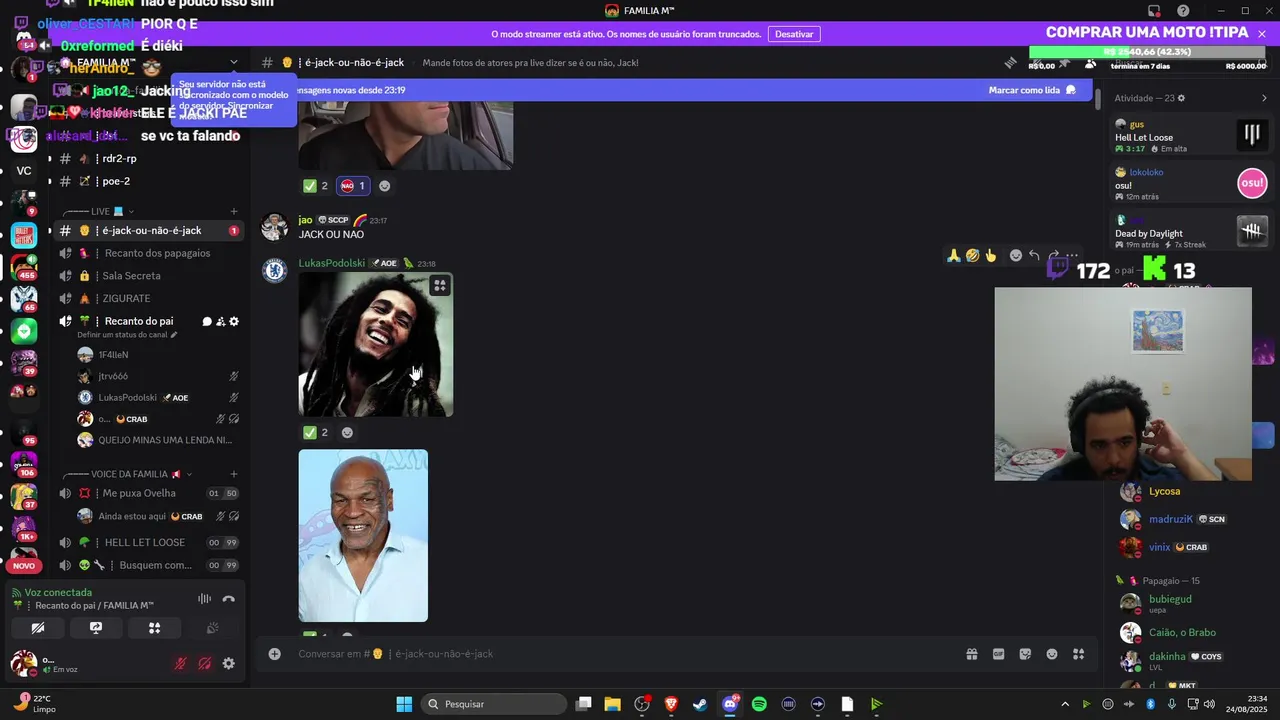
Task: Open soundboard in voice panel
Action: point(212,628)
